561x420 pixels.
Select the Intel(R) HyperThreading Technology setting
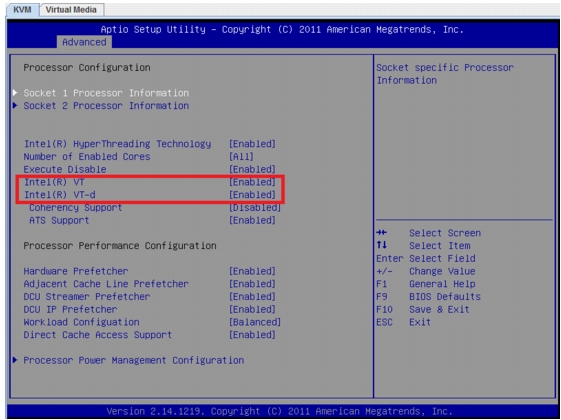pyautogui.click(x=117, y=144)
